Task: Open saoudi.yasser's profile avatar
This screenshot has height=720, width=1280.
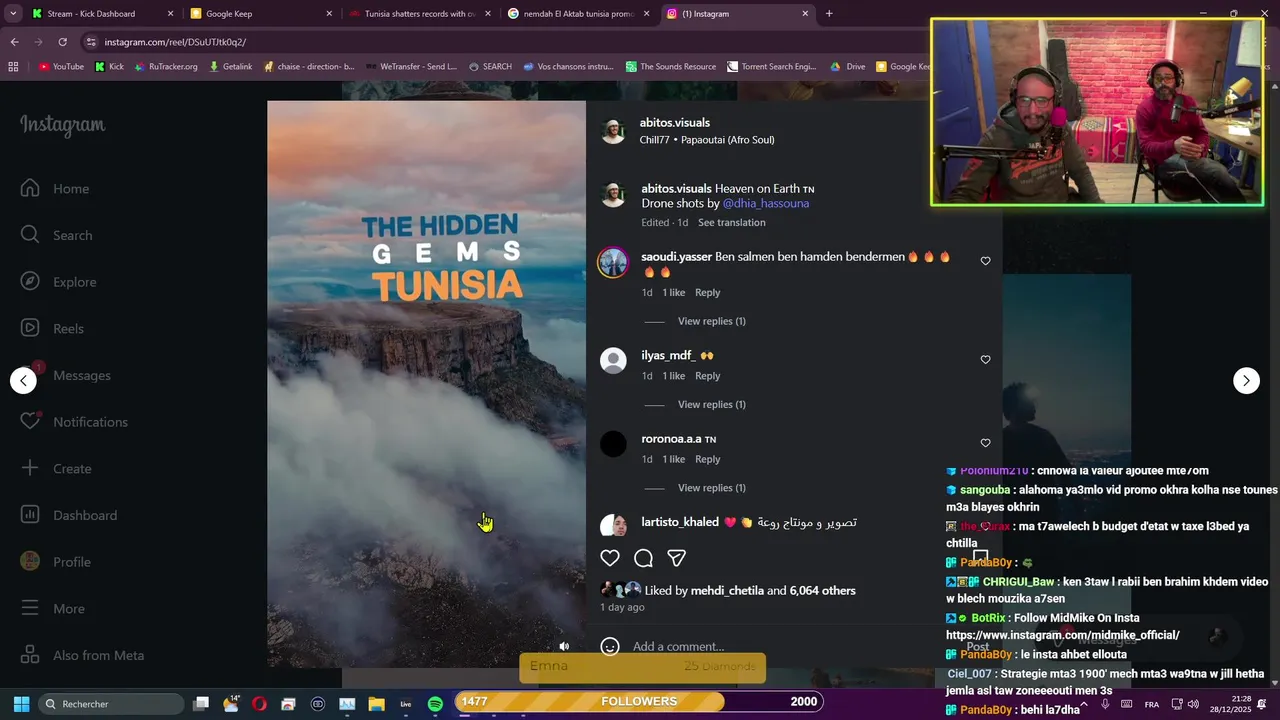Action: point(613,263)
